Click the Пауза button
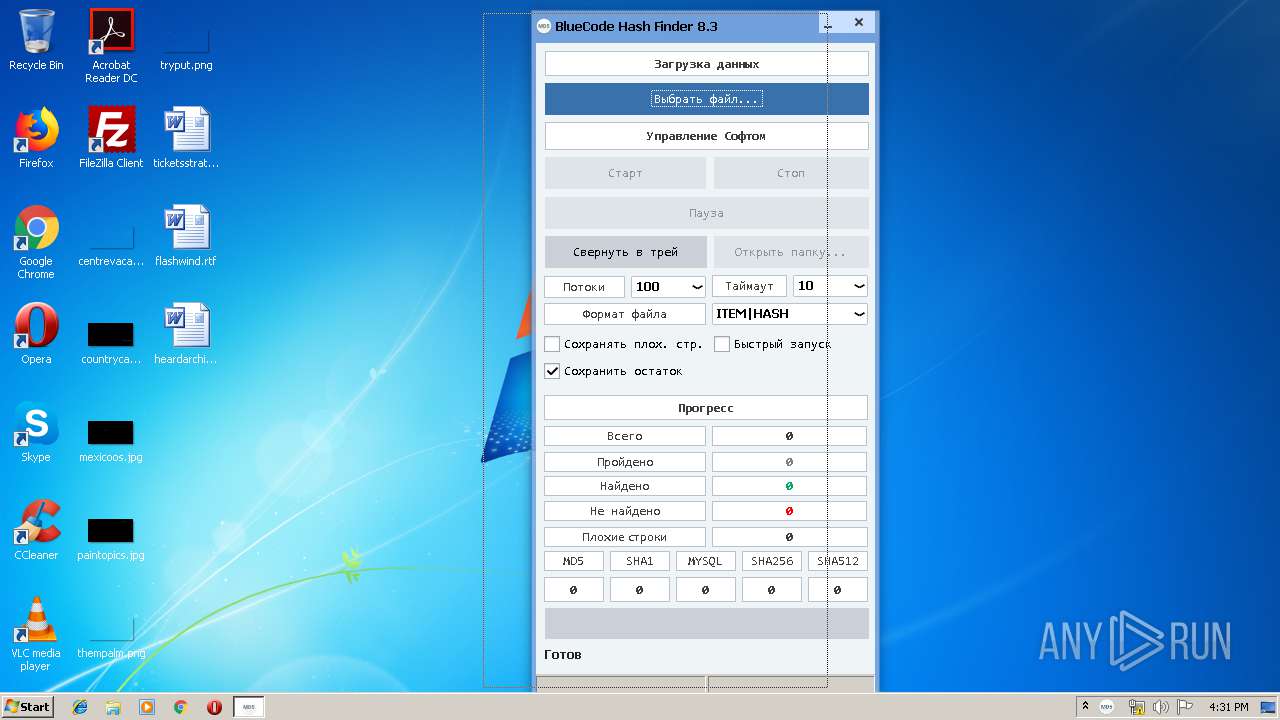1280x720 pixels. [x=707, y=213]
